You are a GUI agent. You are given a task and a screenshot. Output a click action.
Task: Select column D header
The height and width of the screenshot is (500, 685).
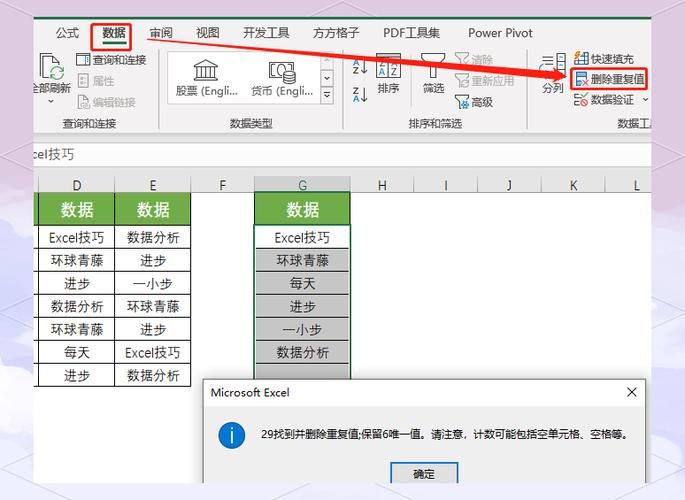tap(76, 185)
